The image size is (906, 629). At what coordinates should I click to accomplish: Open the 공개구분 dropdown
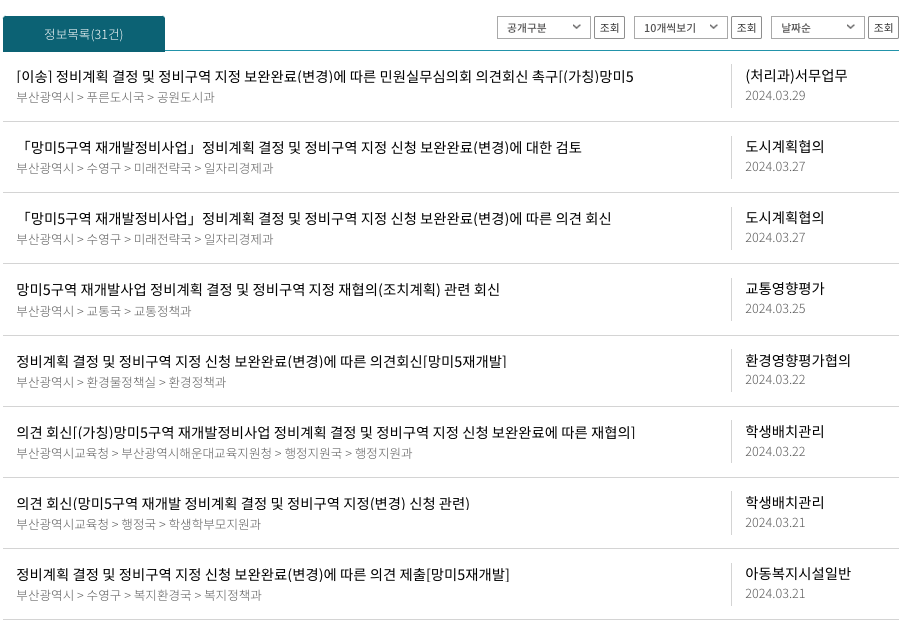coord(544,28)
